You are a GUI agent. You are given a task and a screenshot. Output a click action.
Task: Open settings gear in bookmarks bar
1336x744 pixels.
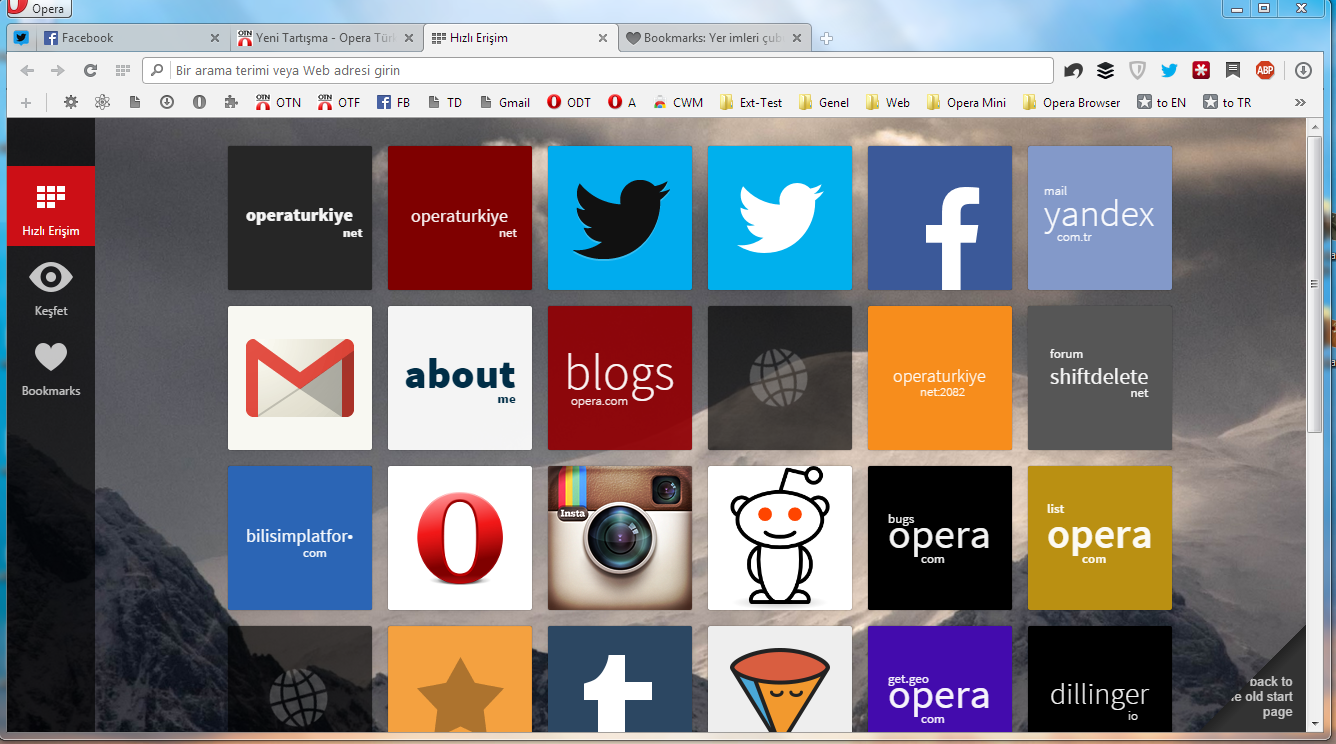(70, 102)
